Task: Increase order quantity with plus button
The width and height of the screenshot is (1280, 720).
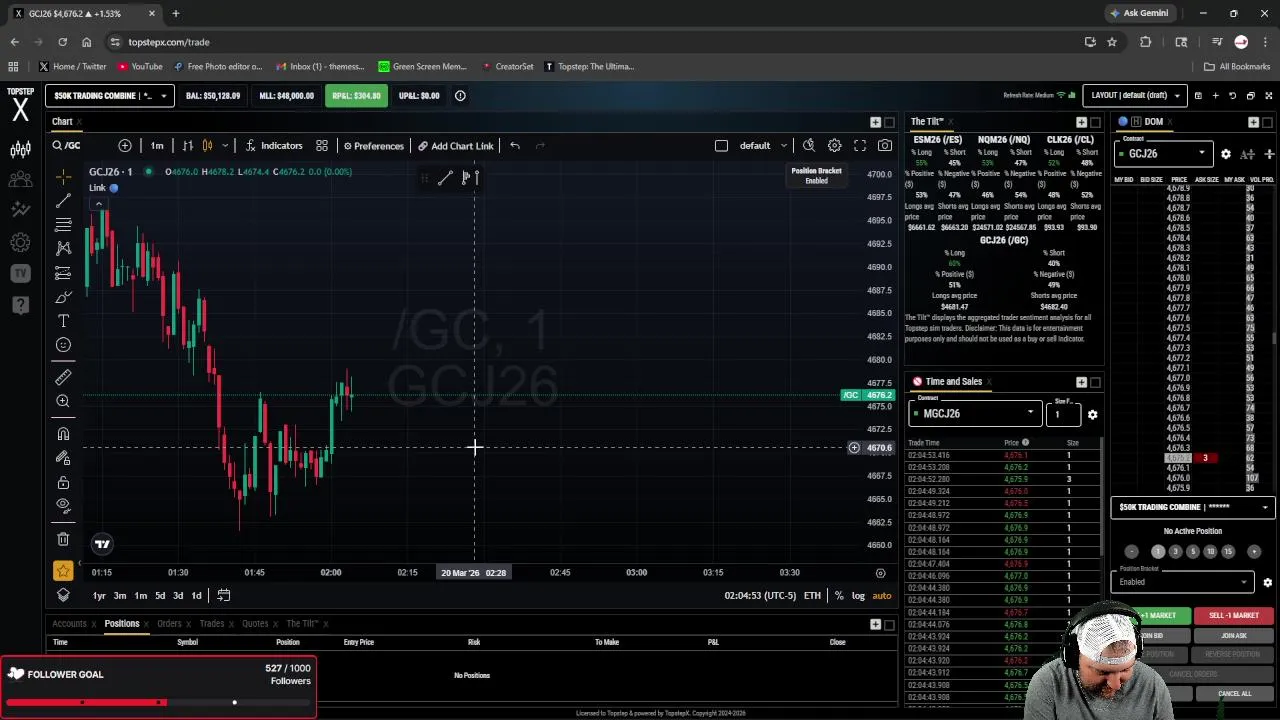Action: pos(1254,552)
